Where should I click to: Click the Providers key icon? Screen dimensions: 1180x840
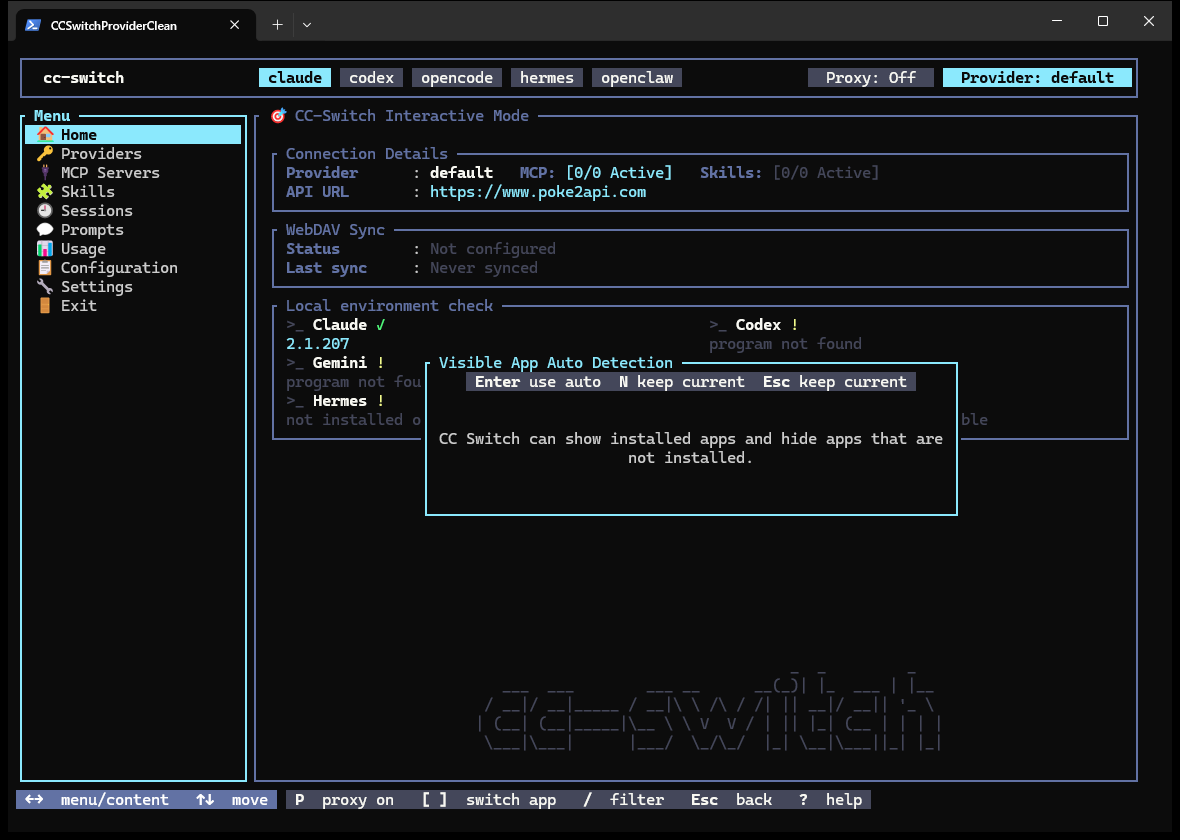click(x=45, y=154)
